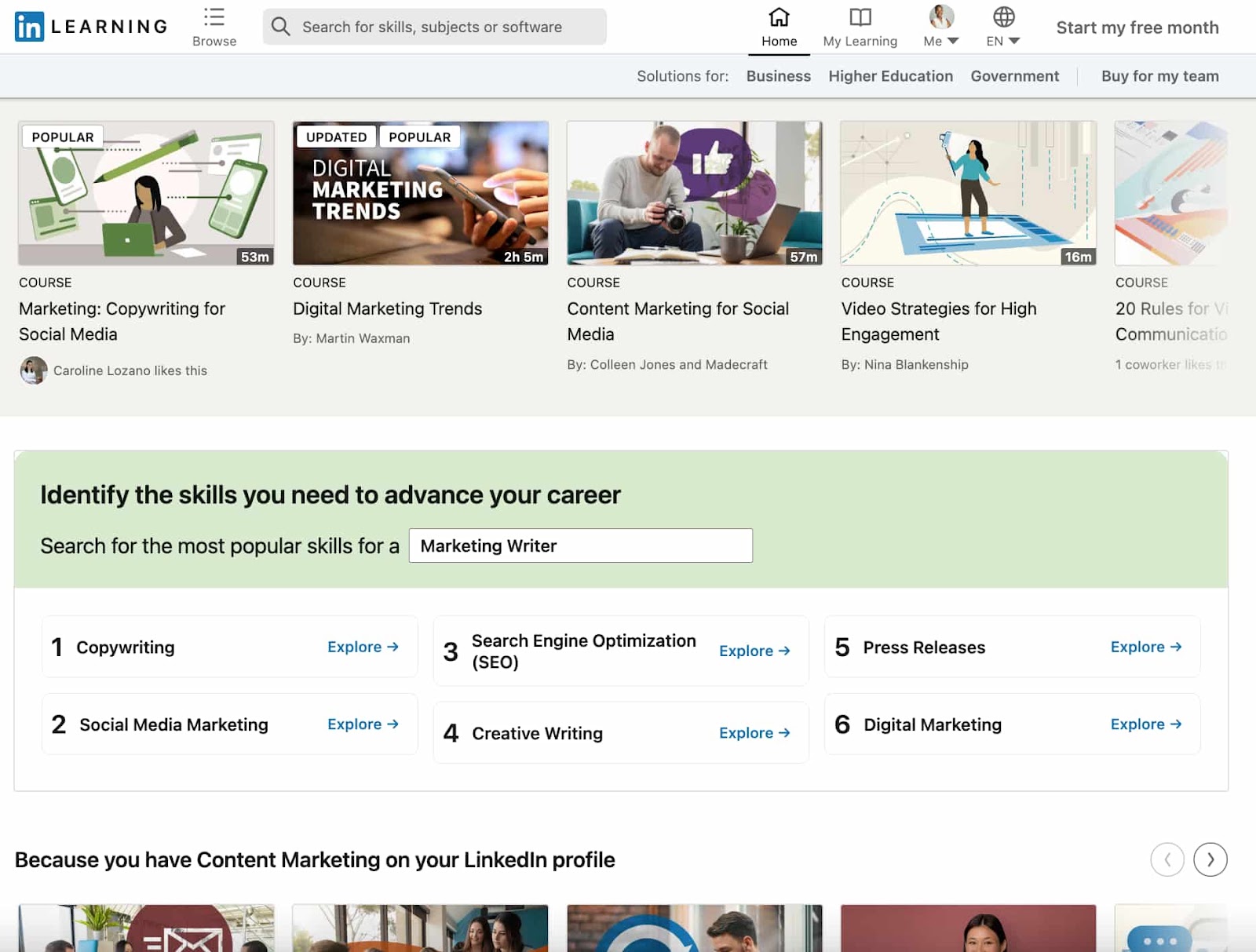Open the Home tab label
Image resolution: width=1256 pixels, height=952 pixels.
(779, 41)
